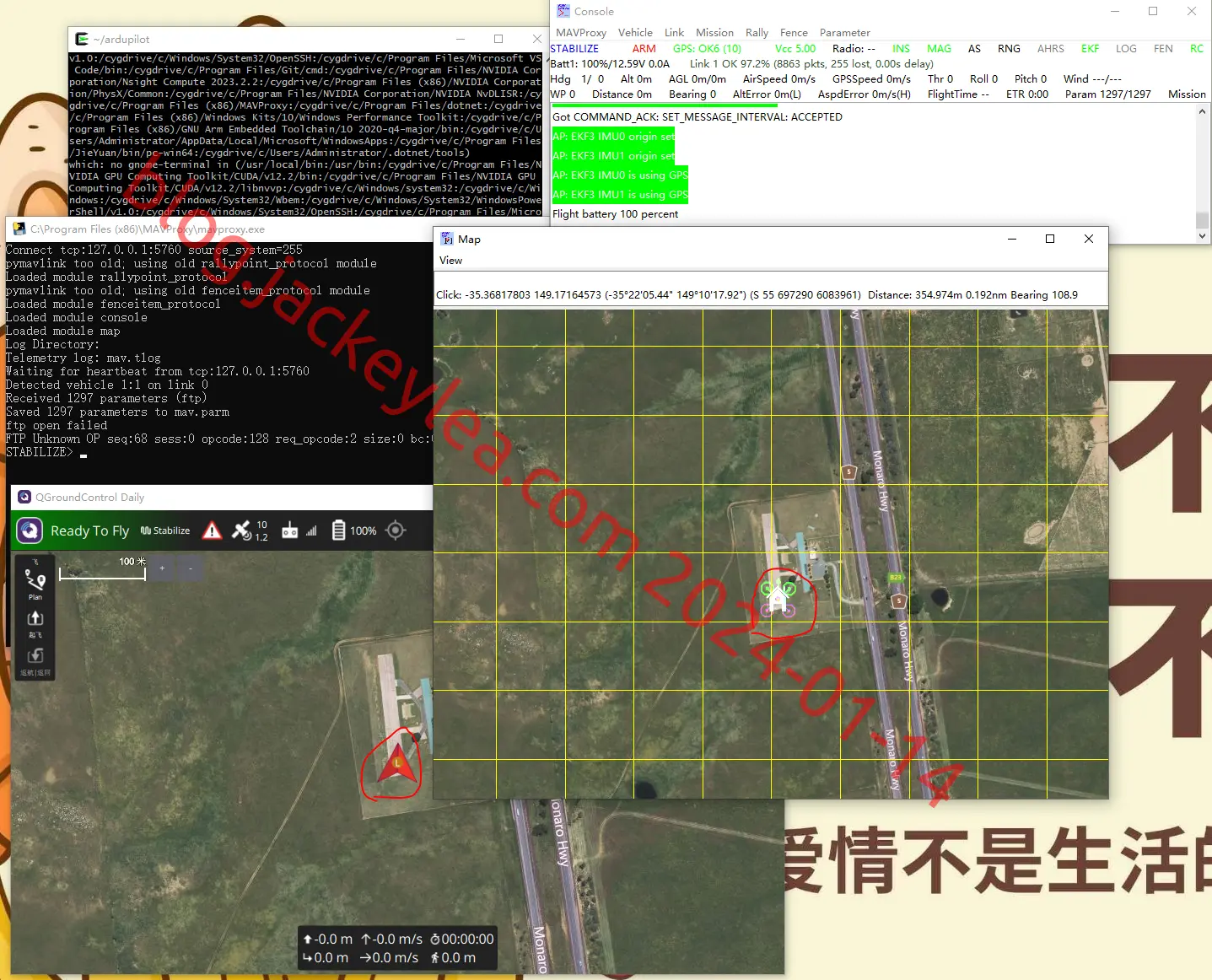
Task: Open the GPS satellite status indicator
Action: tap(250, 530)
